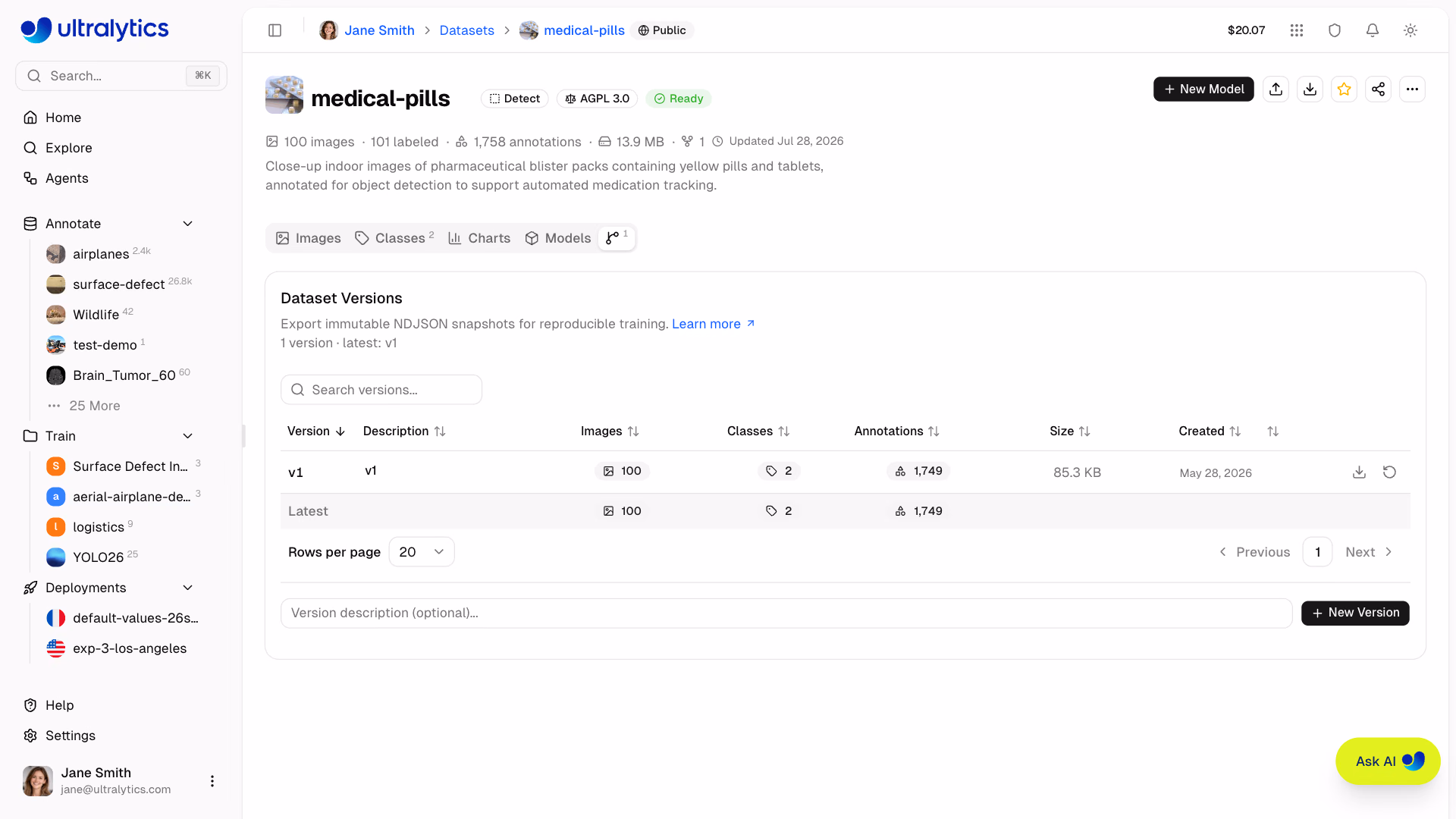This screenshot has width=1456, height=819.
Task: Star the medical-pills dataset
Action: pos(1345,89)
